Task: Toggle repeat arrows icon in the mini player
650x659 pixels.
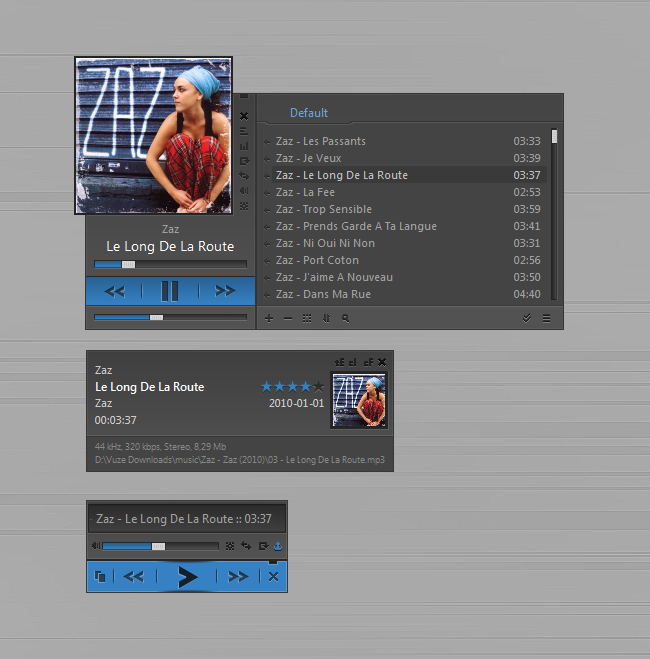Action: [246, 546]
